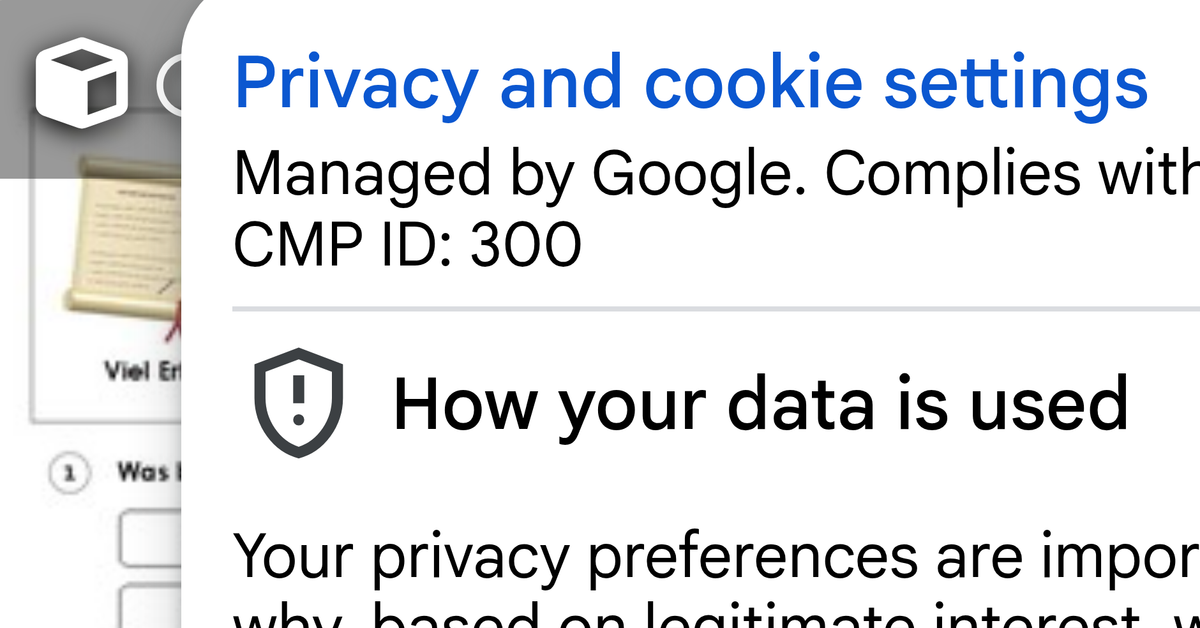Click the "Managed by Google" text line
The width and height of the screenshot is (1200, 628).
coord(716,176)
